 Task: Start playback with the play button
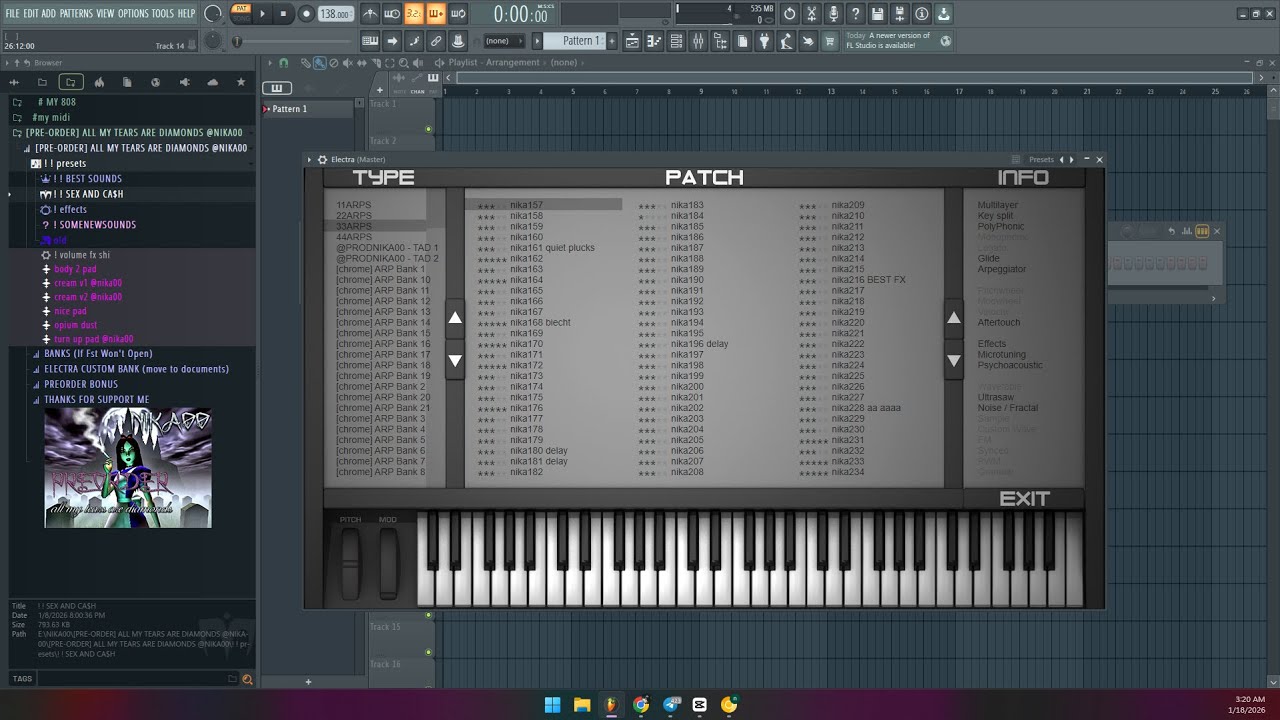point(263,14)
